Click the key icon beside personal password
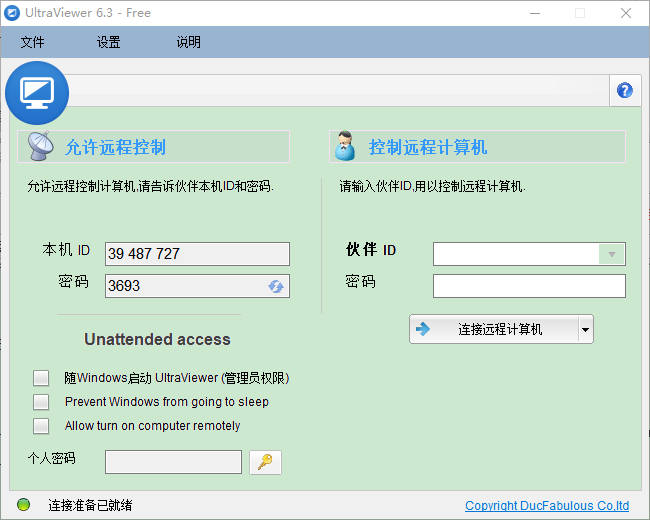The width and height of the screenshot is (650, 520). pos(265,462)
